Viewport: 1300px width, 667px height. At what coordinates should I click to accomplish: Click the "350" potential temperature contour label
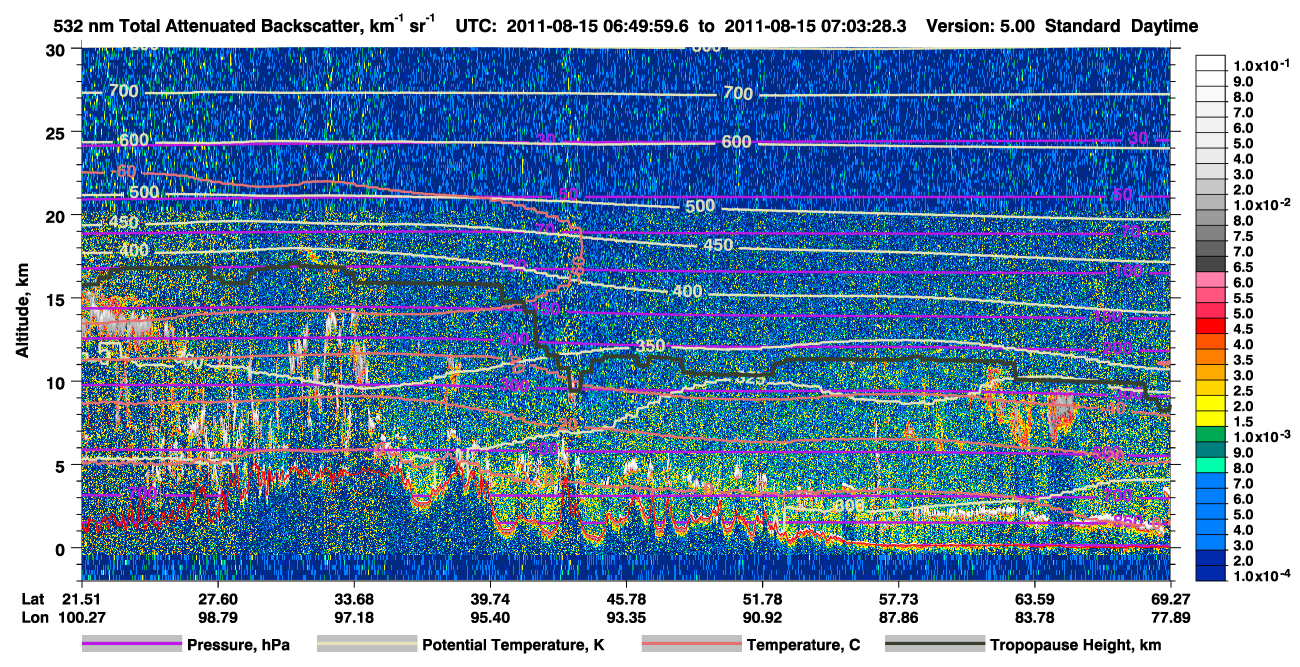point(651,346)
